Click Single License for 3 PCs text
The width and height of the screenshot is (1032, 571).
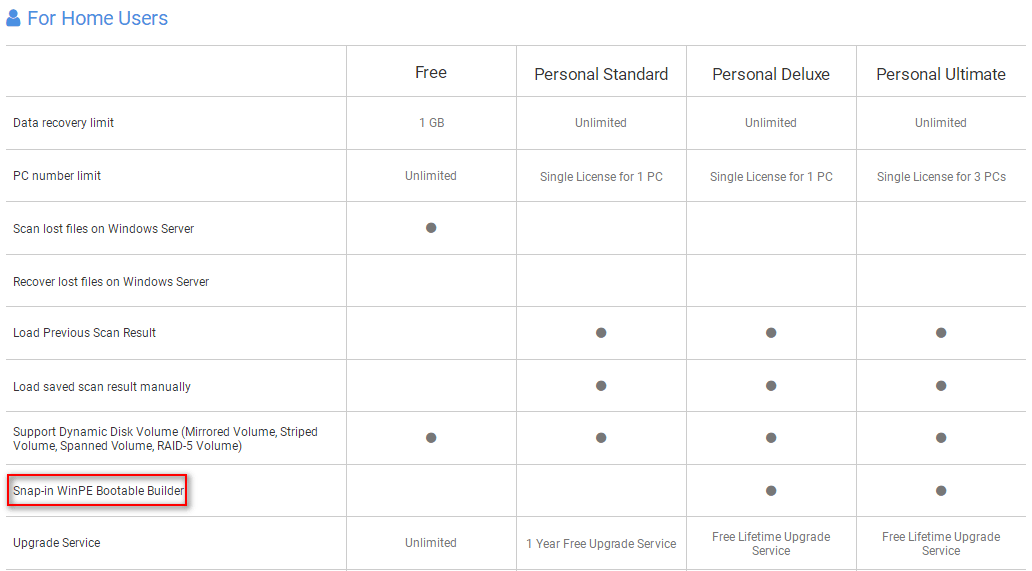click(941, 177)
